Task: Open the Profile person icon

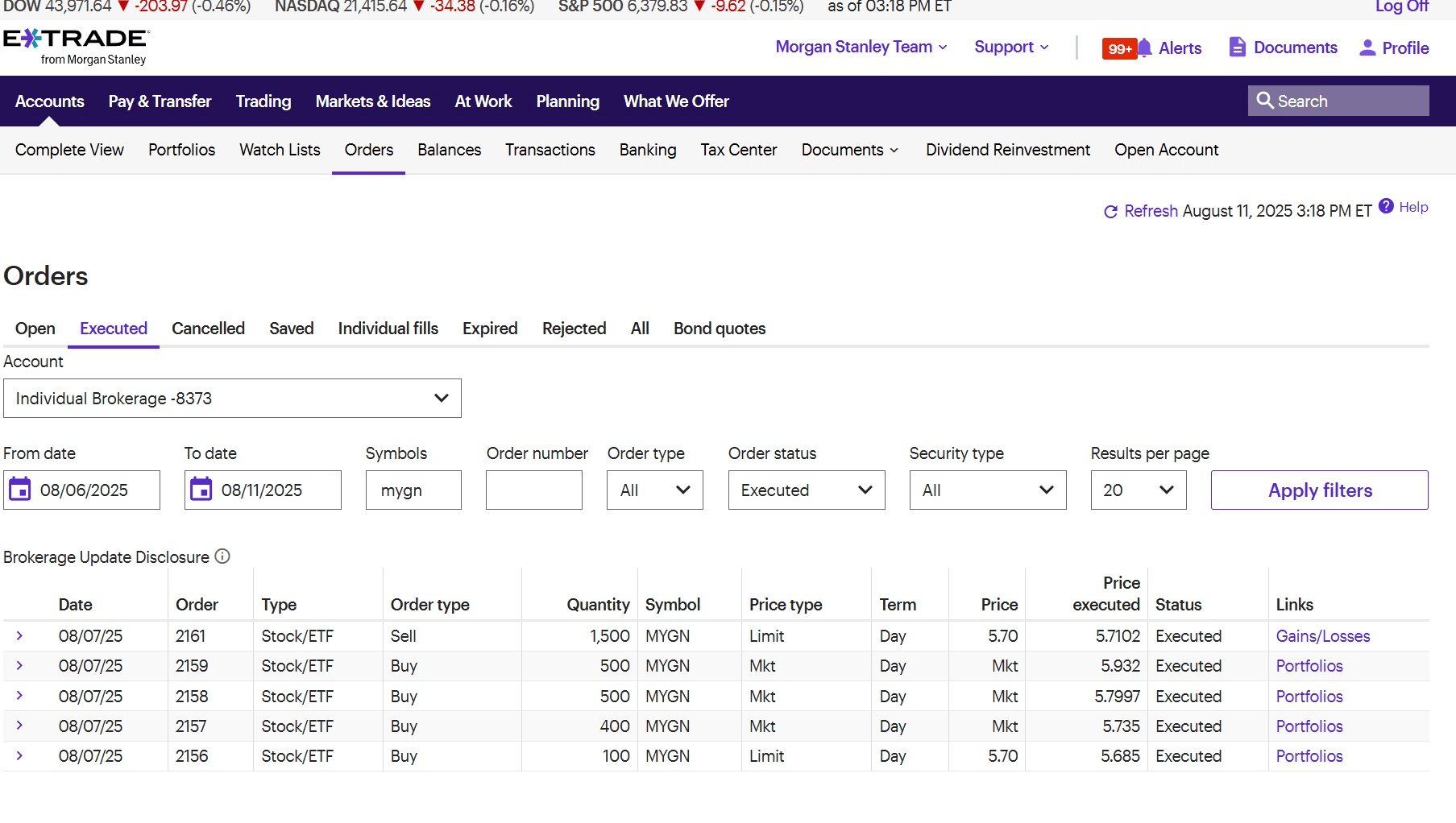Action: click(1367, 48)
